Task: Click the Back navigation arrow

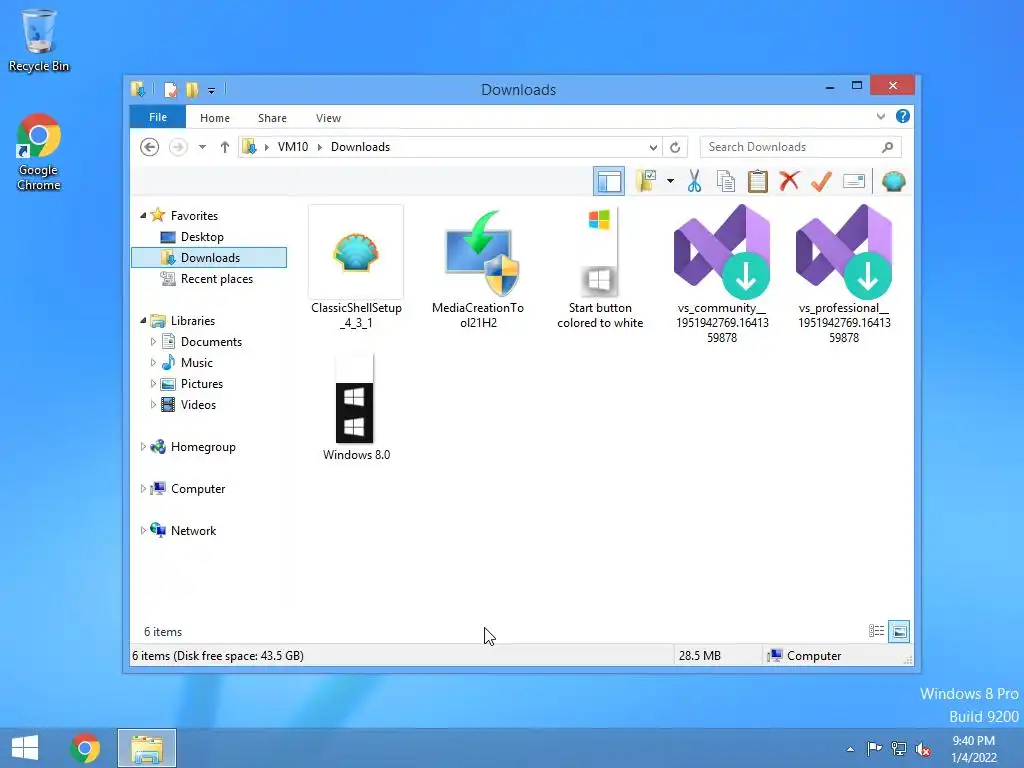Action: [x=150, y=147]
